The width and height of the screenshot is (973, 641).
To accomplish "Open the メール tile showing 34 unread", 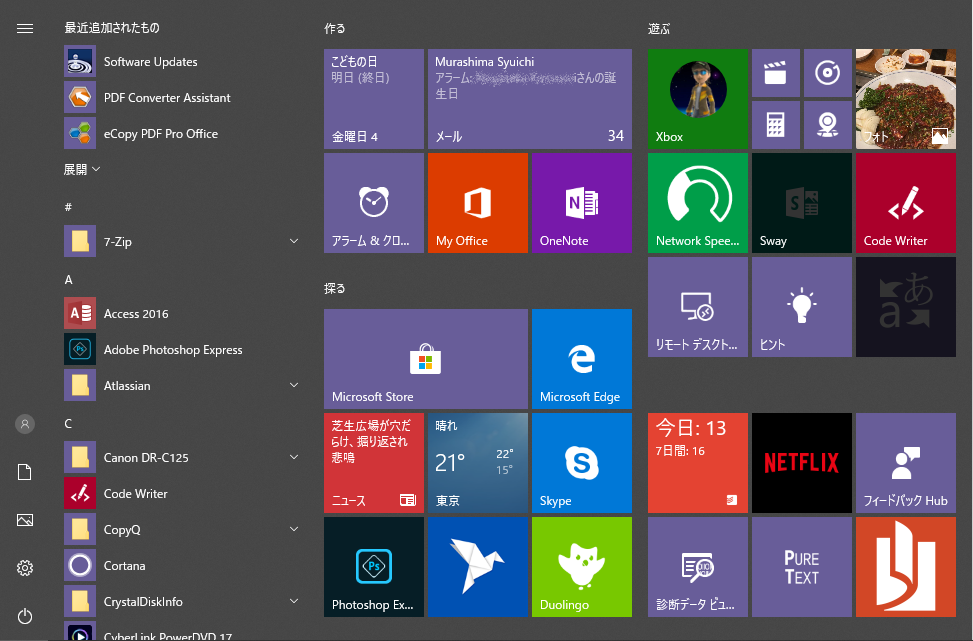I will coord(530,99).
